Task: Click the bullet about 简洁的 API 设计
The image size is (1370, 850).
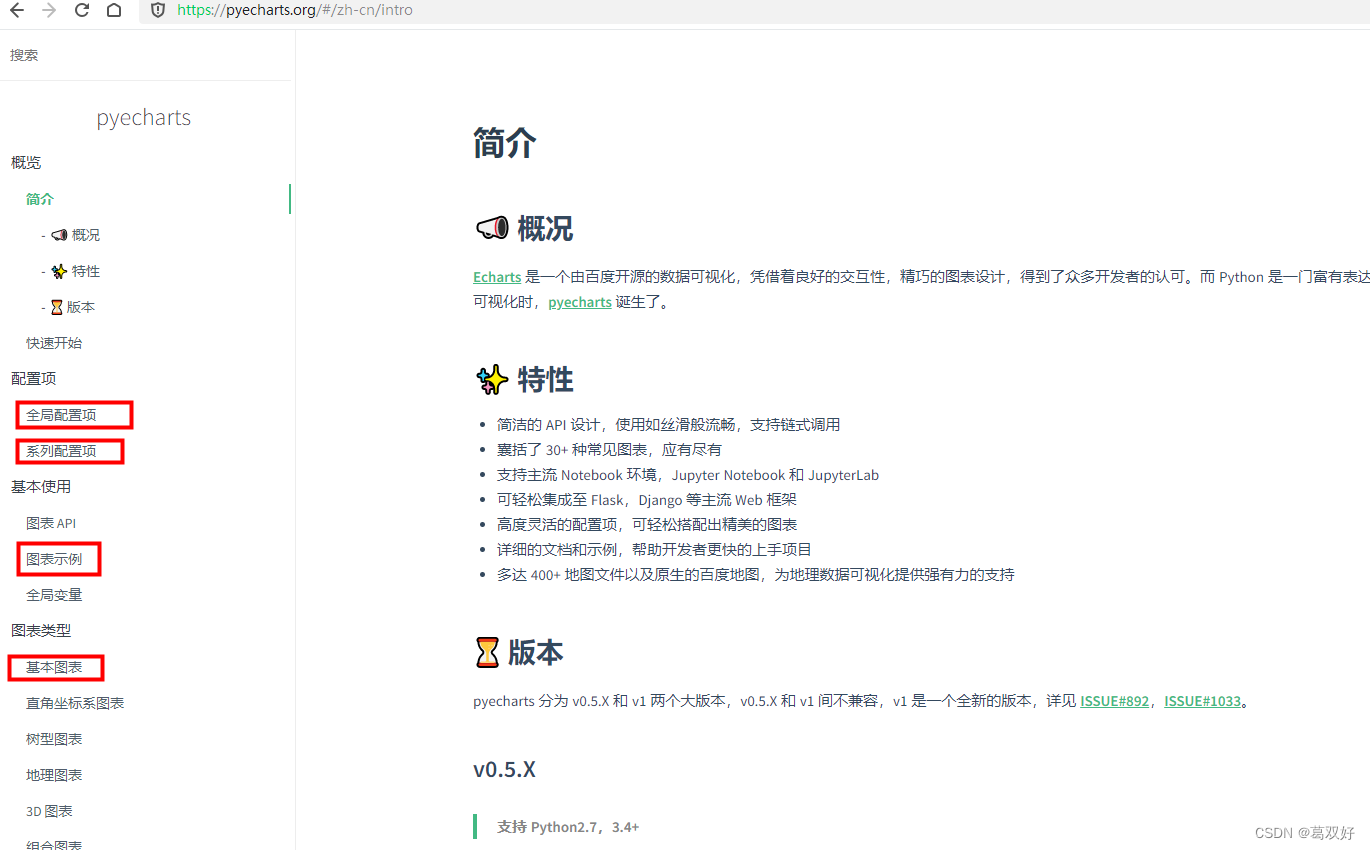Action: [x=668, y=424]
